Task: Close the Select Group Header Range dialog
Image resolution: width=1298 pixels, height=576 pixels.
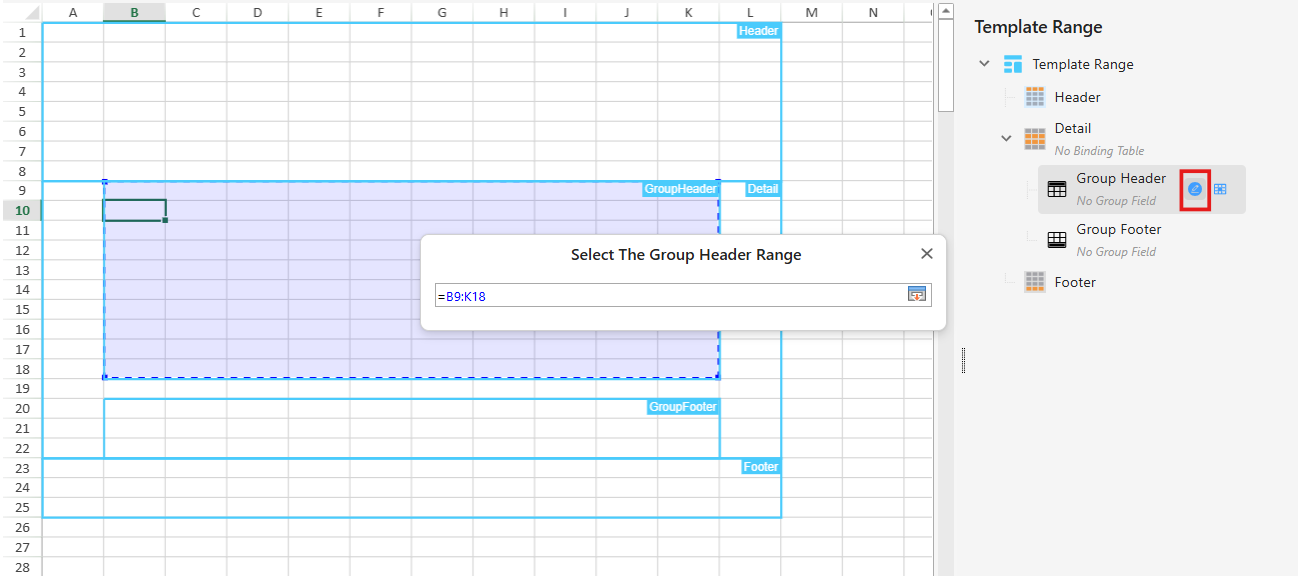Action: (x=926, y=254)
